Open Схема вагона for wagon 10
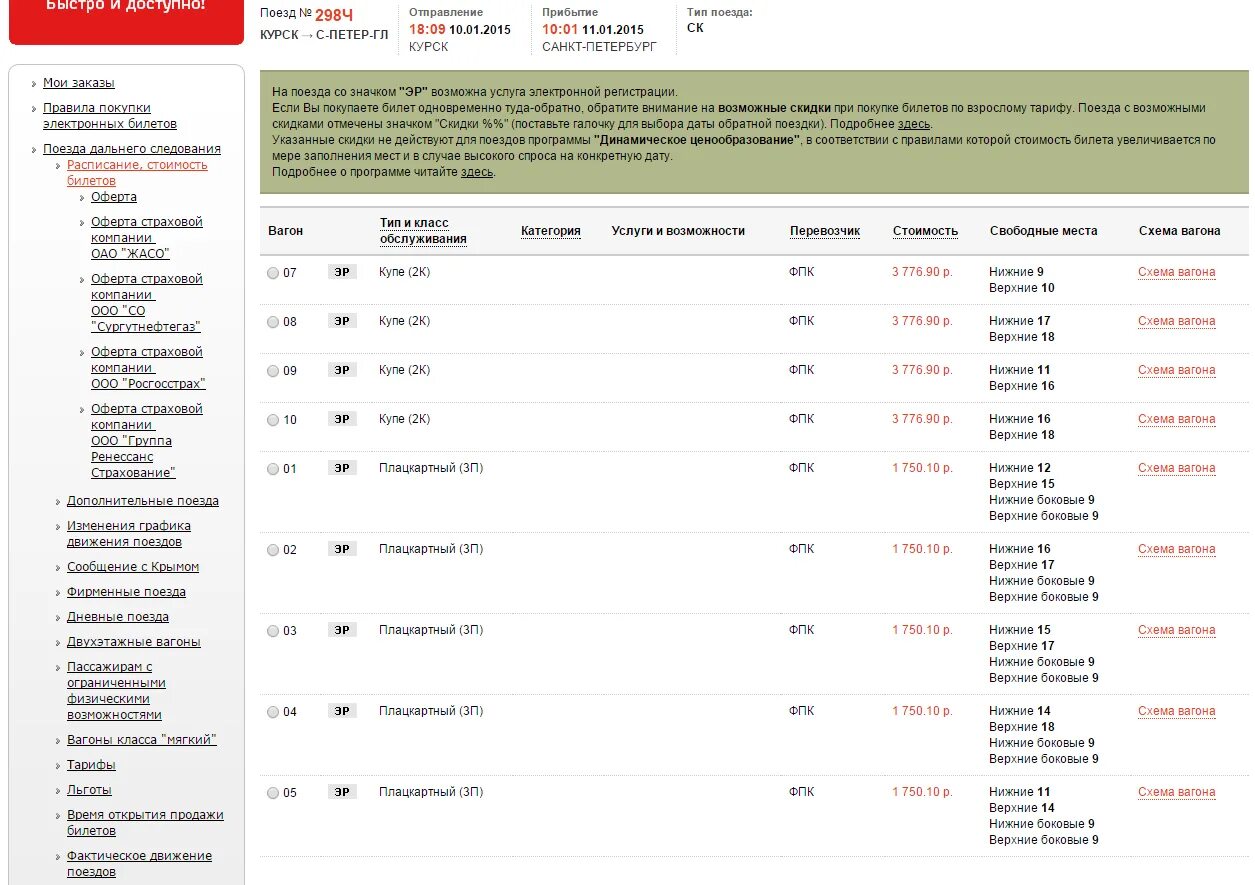This screenshot has width=1255, height=885. click(x=1177, y=419)
